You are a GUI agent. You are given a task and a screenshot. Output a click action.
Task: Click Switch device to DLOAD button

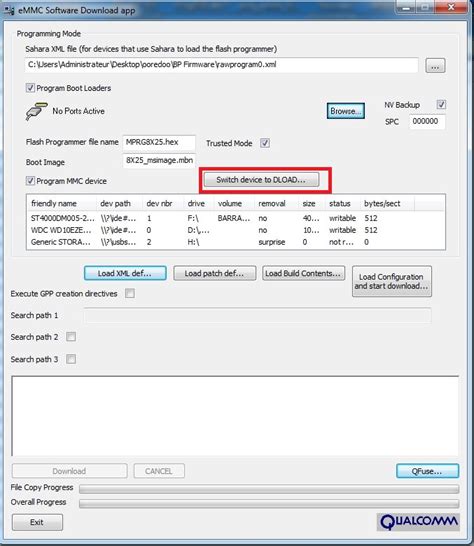[x=261, y=180]
